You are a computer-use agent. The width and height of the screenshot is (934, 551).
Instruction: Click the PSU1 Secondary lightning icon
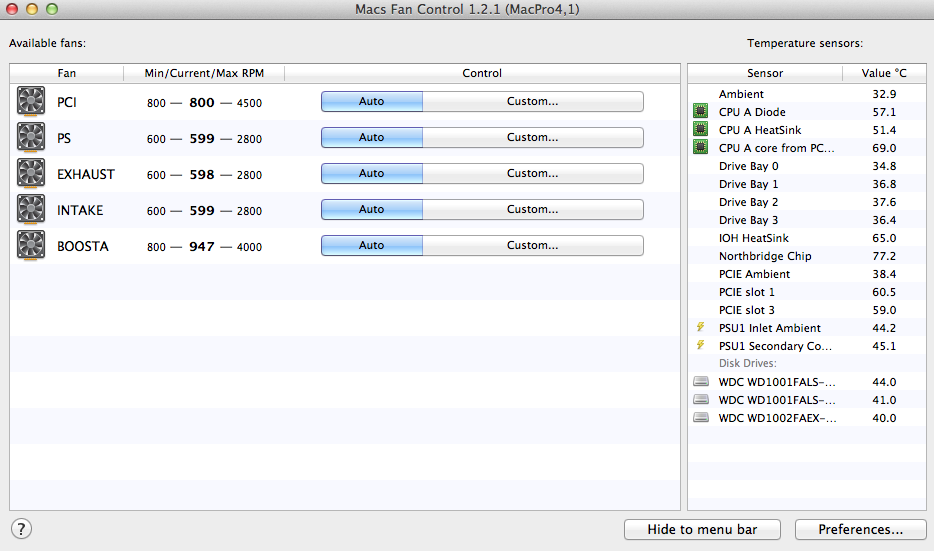coord(700,345)
